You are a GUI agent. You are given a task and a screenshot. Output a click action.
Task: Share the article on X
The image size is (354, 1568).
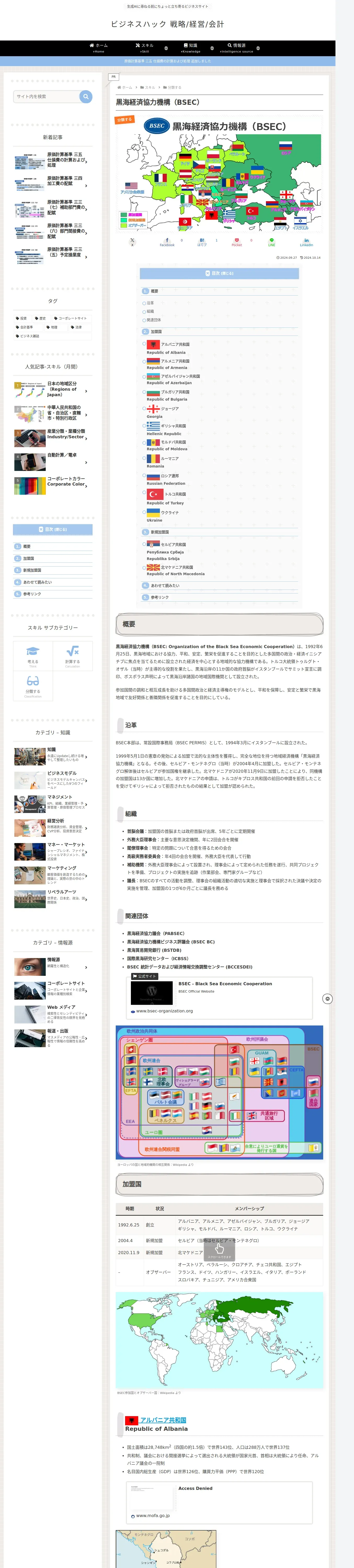point(132,242)
